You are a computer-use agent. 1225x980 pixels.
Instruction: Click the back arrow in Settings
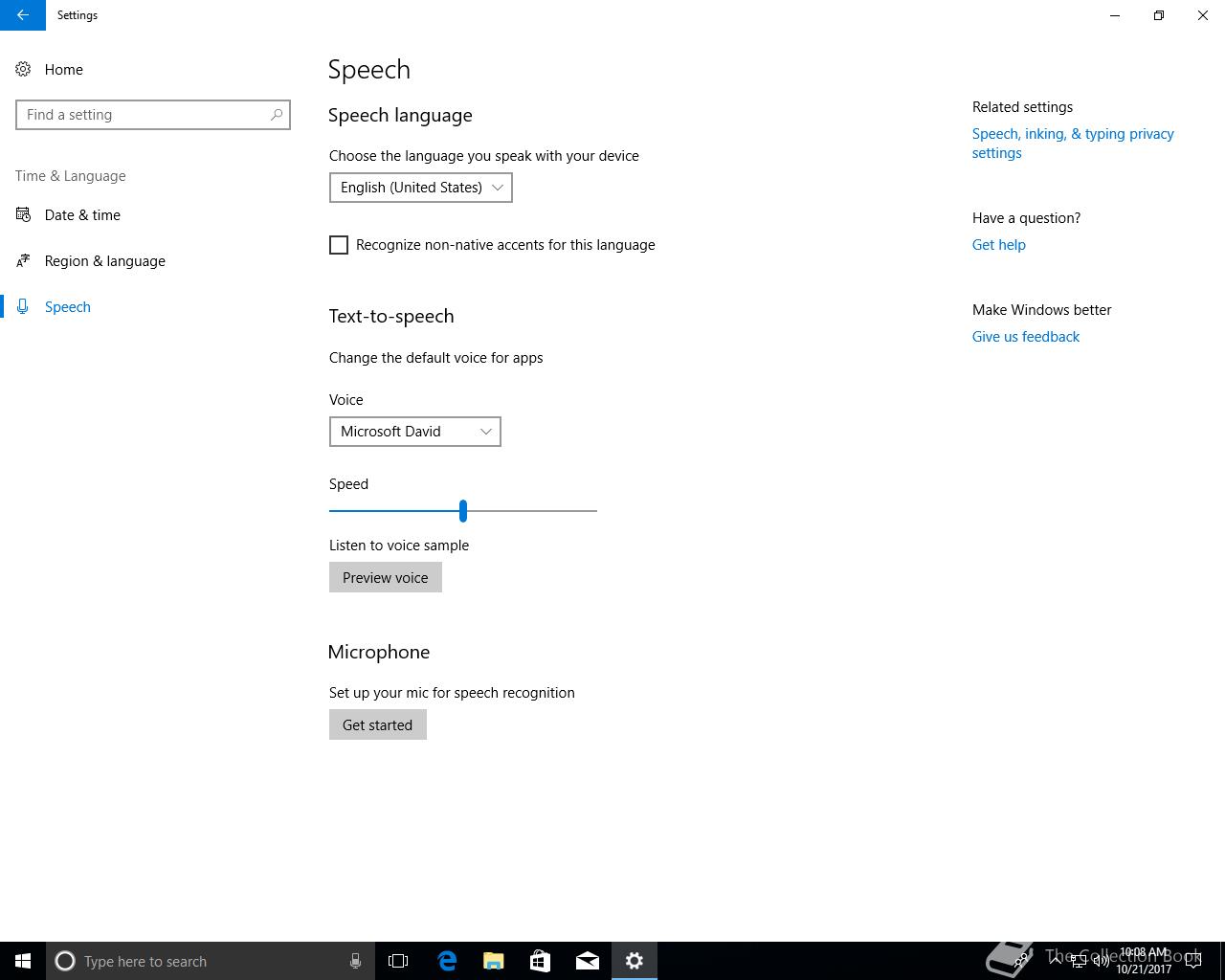(23, 15)
